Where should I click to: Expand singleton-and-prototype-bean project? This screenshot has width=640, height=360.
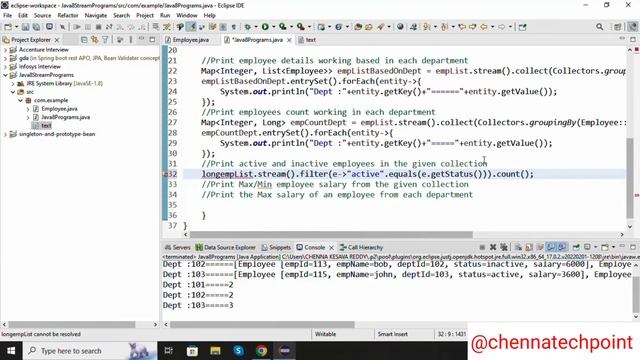tap(5, 134)
